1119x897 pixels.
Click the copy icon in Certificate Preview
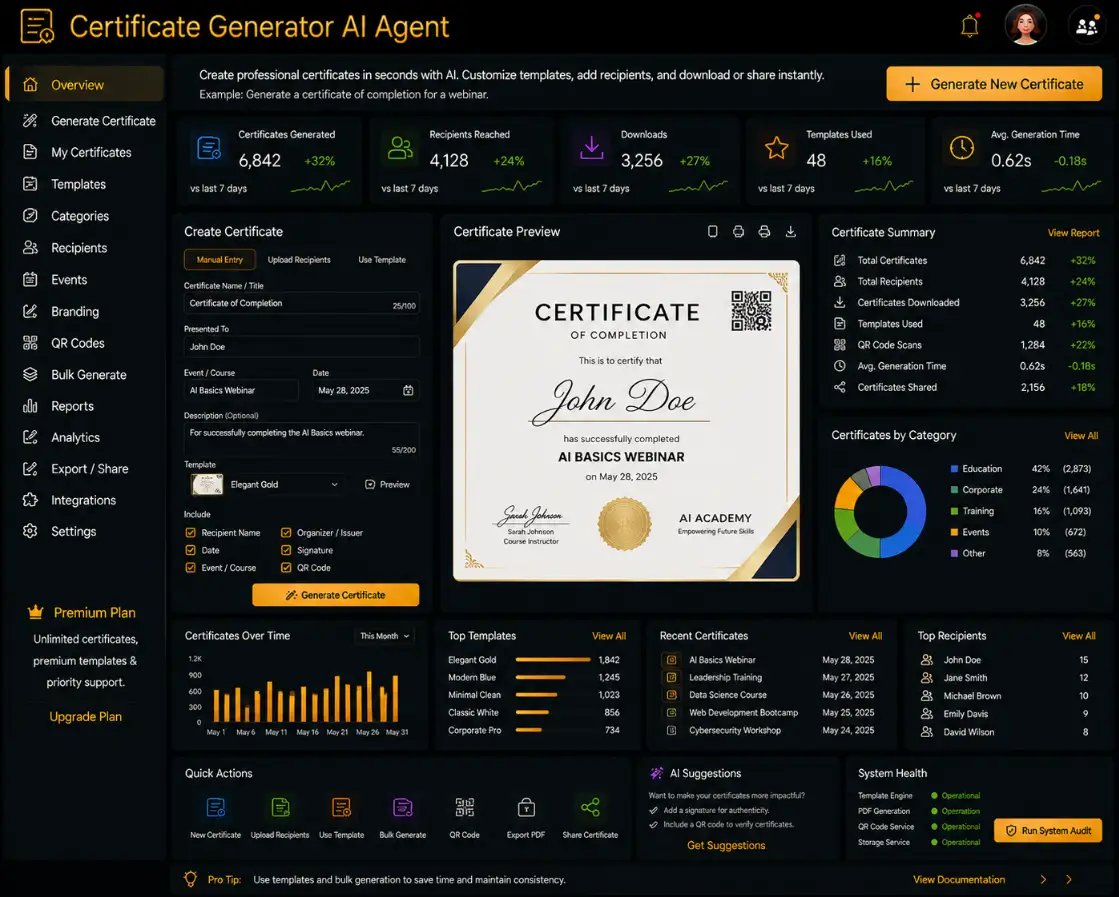tap(712, 231)
